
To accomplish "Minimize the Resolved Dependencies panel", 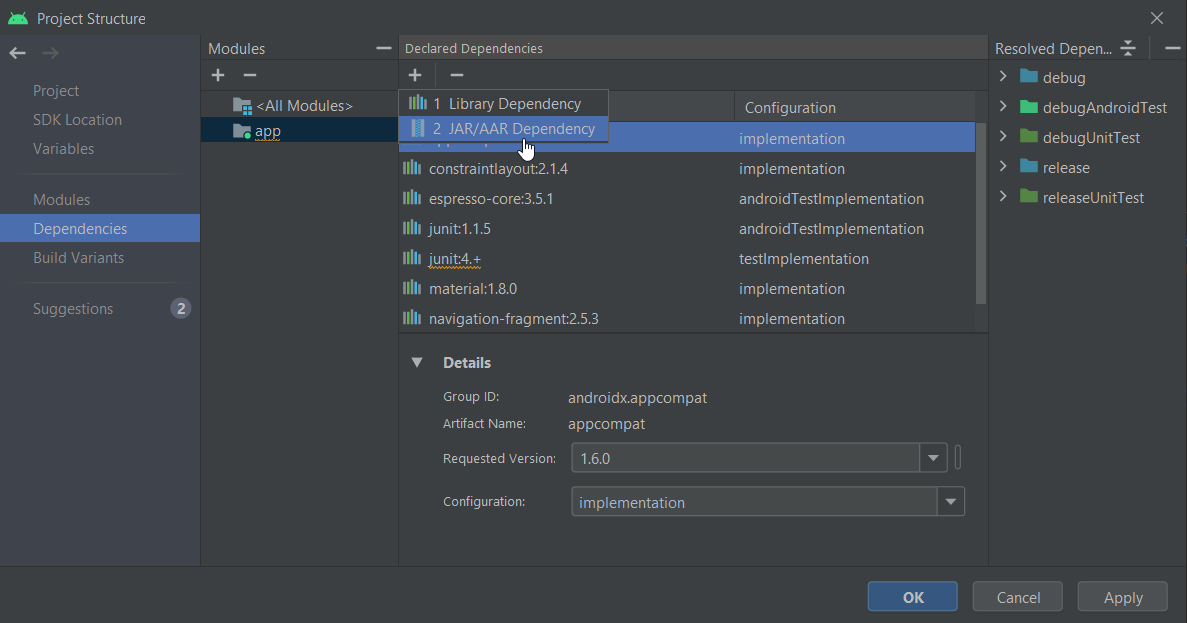I will click(x=1172, y=48).
